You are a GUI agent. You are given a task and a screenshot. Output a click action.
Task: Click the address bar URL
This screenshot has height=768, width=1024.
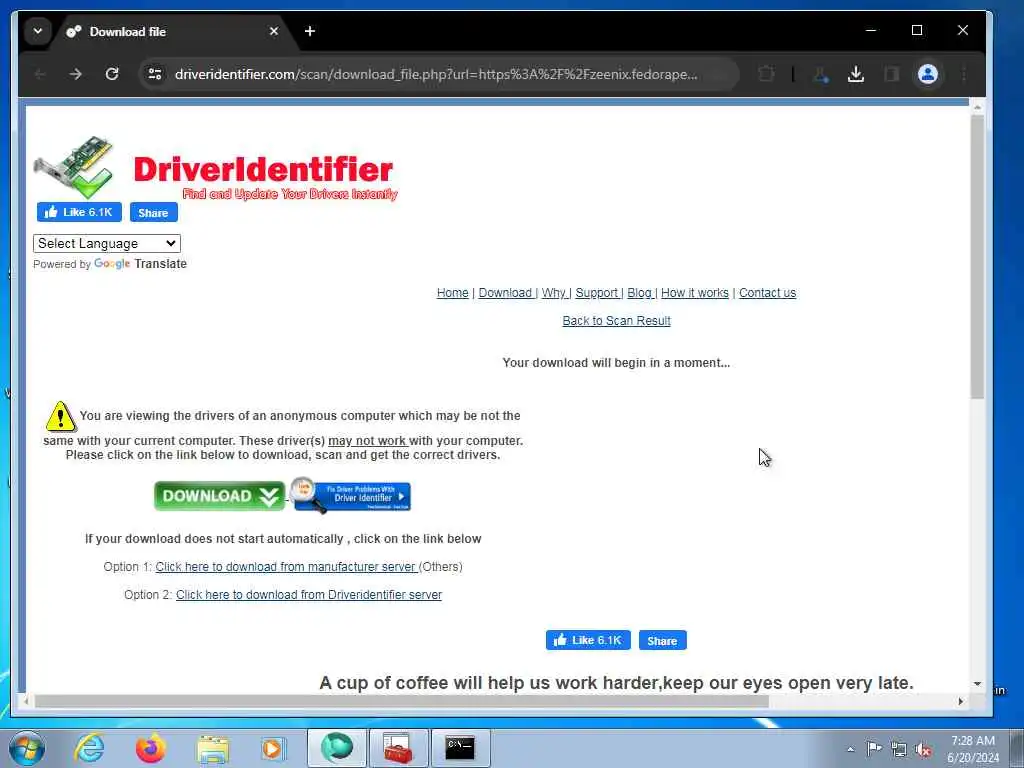[436, 74]
